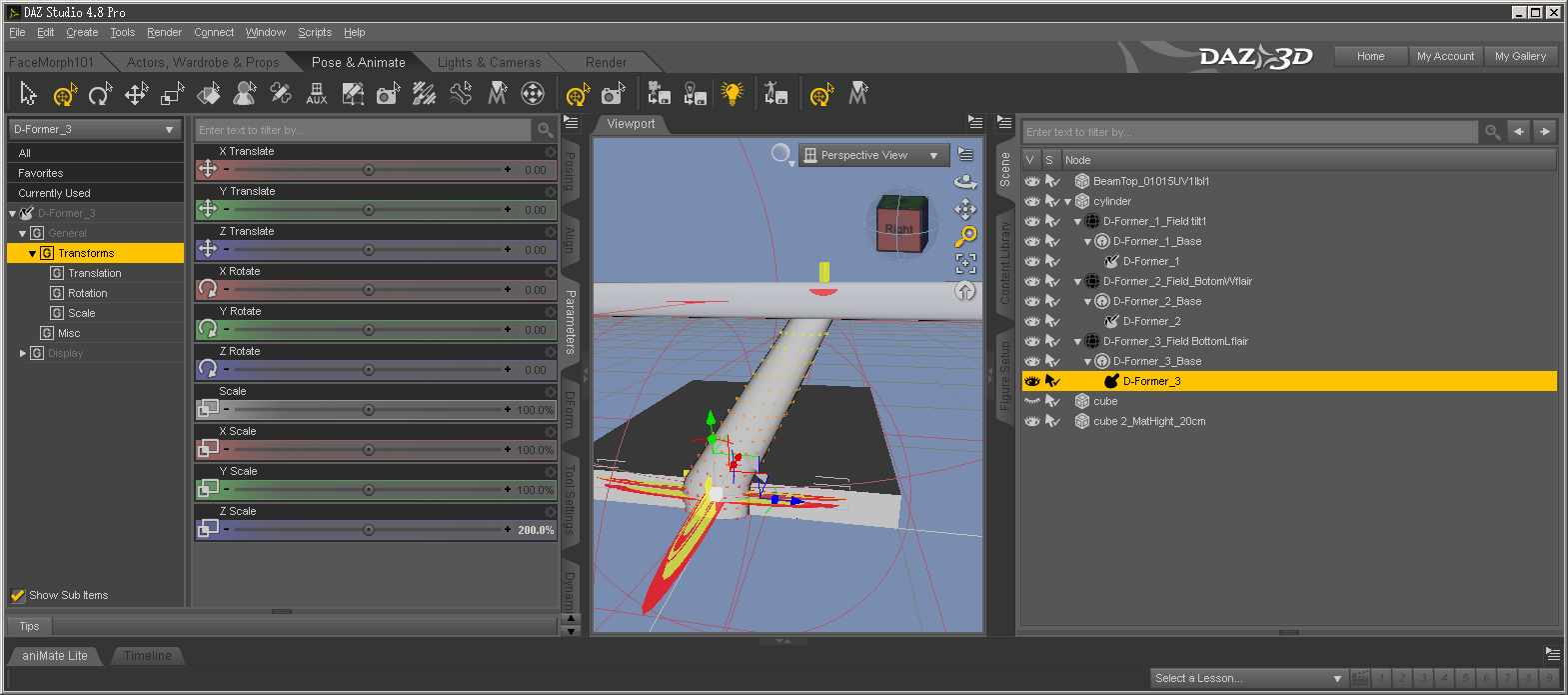Select the Region Navigator figure tool
Viewport: 1568px width, 695px height.
coord(244,94)
